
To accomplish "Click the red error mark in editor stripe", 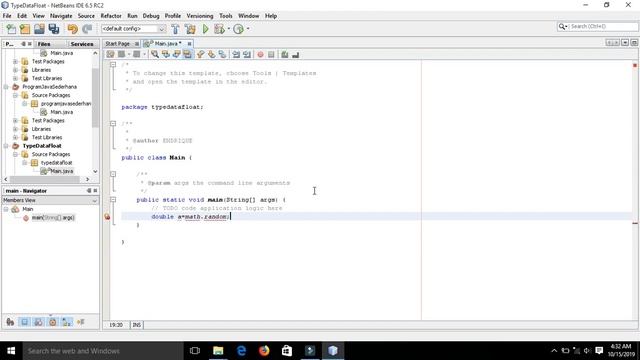I will click(635, 223).
